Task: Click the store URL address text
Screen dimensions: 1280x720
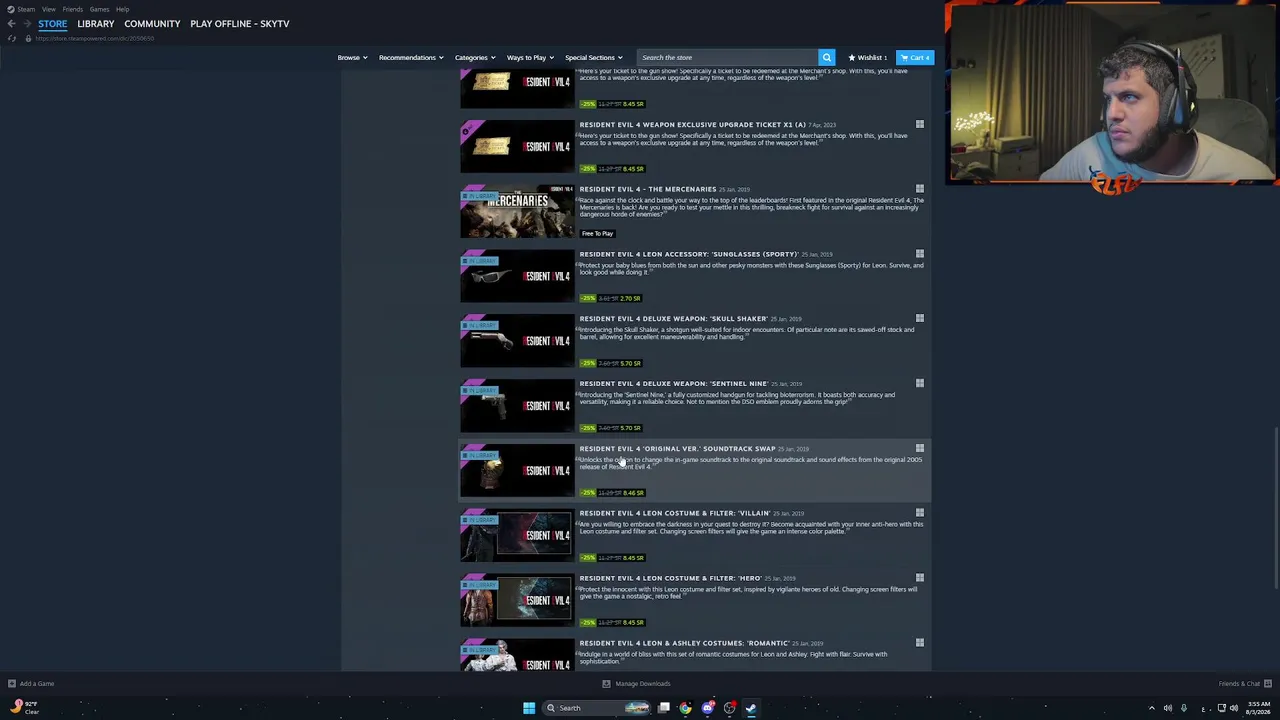Action: [95, 38]
